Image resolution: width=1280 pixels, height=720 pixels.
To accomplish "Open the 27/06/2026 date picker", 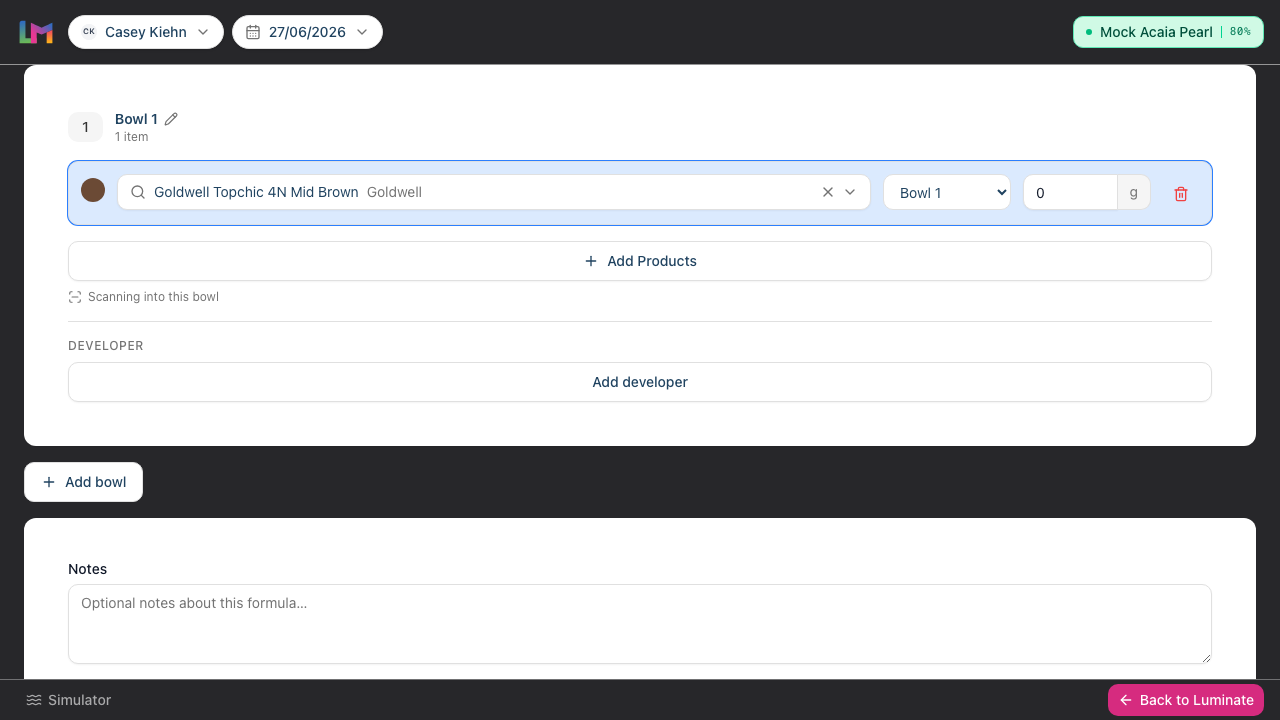I will point(307,32).
